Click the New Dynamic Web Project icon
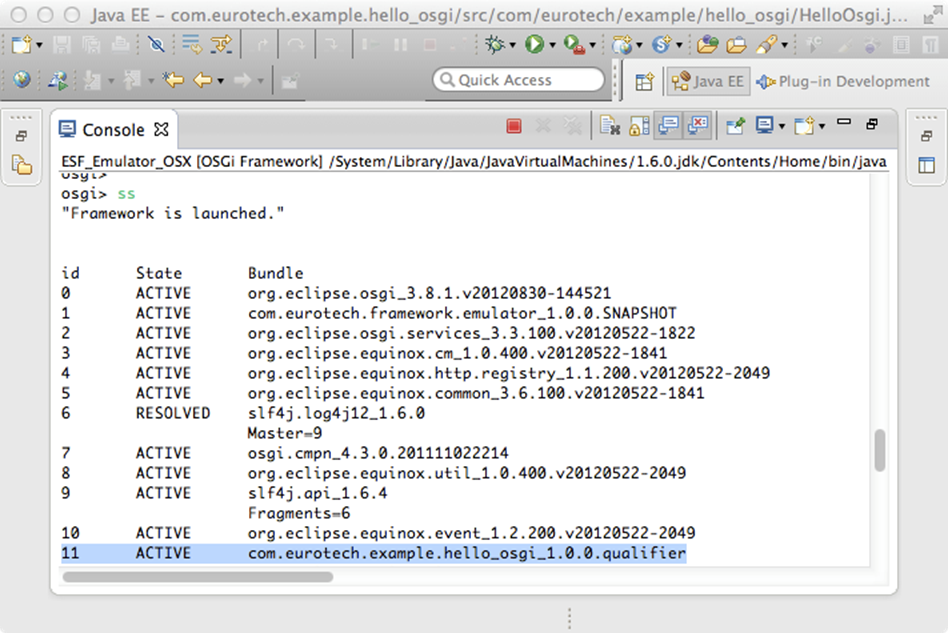This screenshot has height=633, width=948. [622, 44]
